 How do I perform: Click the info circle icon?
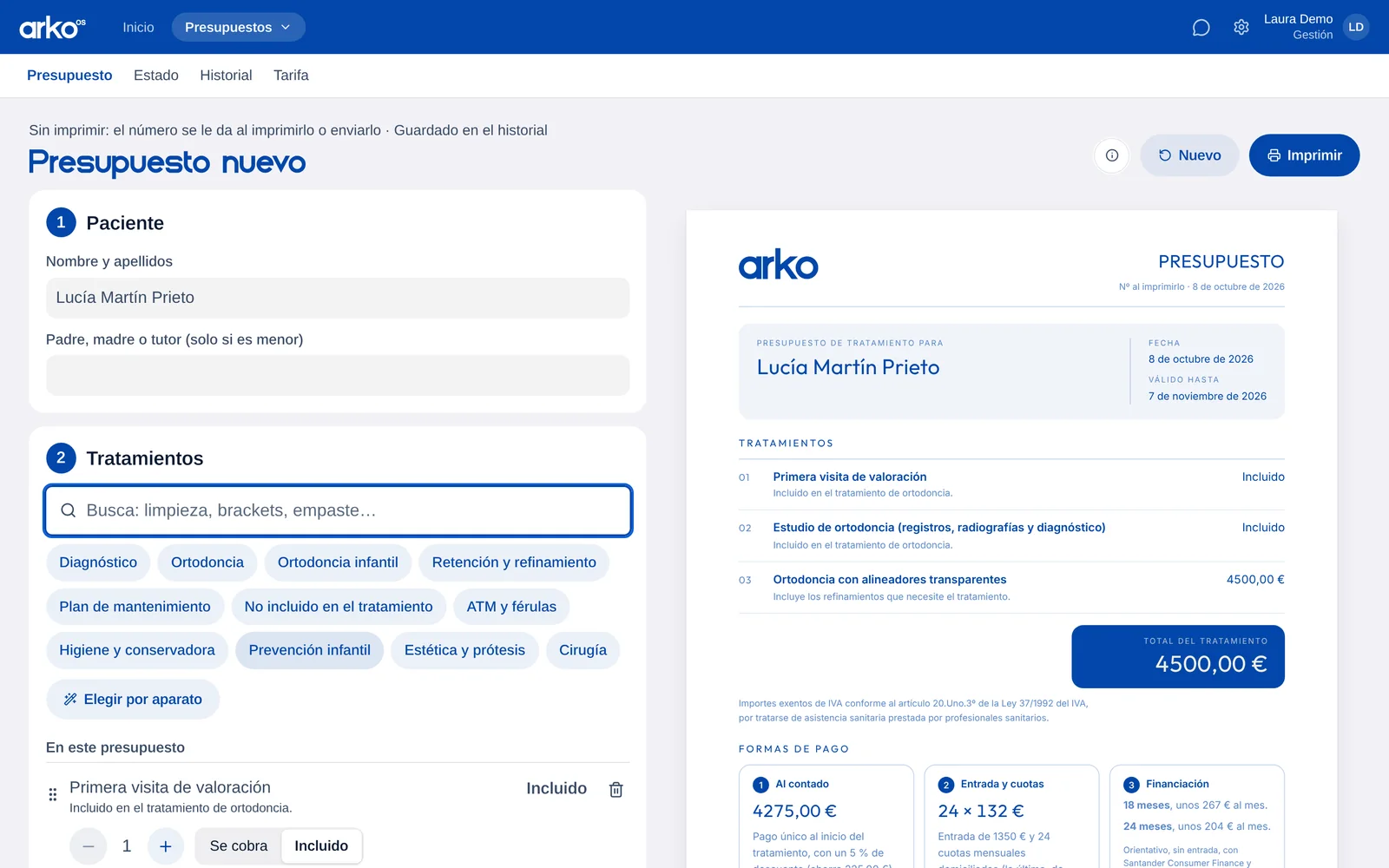point(1112,155)
